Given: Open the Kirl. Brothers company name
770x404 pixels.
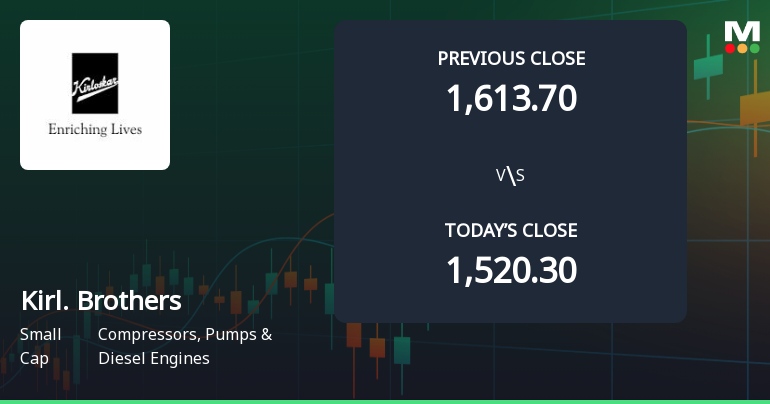Looking at the screenshot, I should tap(100, 301).
